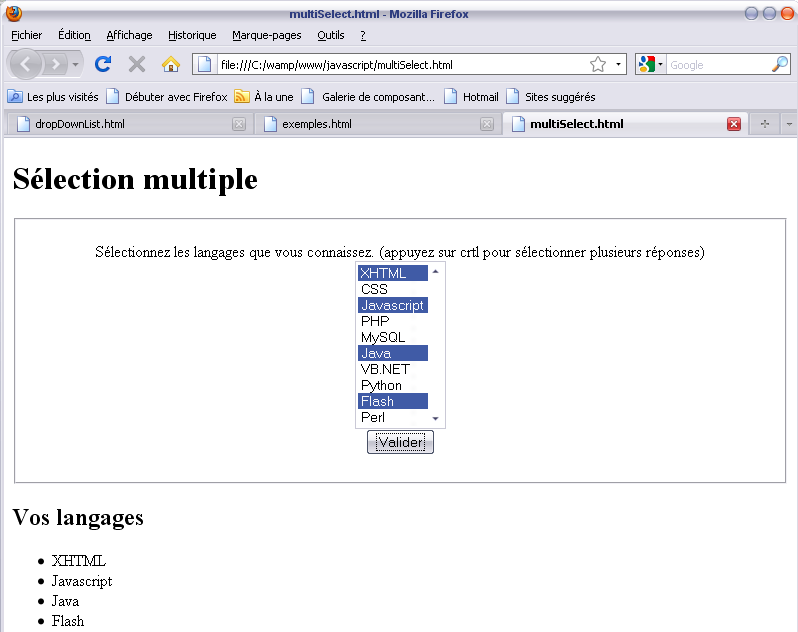Expand the address bar history dropdown
Screen dimensions: 798x632
point(619,65)
